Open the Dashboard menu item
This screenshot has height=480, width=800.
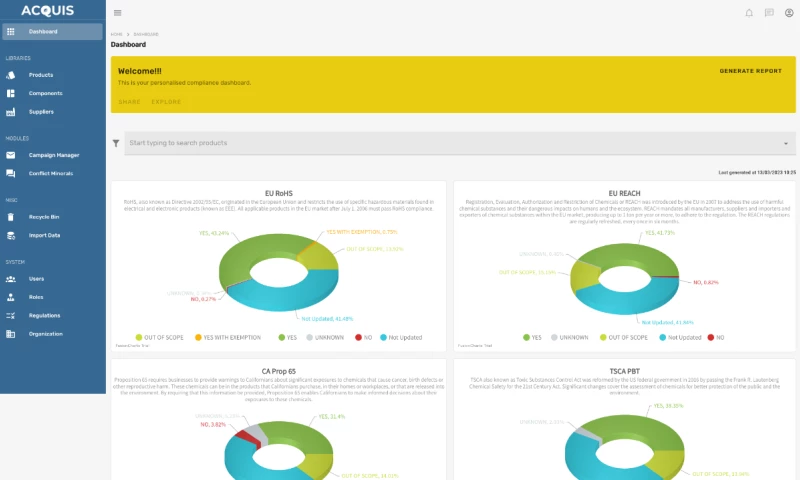(53, 32)
